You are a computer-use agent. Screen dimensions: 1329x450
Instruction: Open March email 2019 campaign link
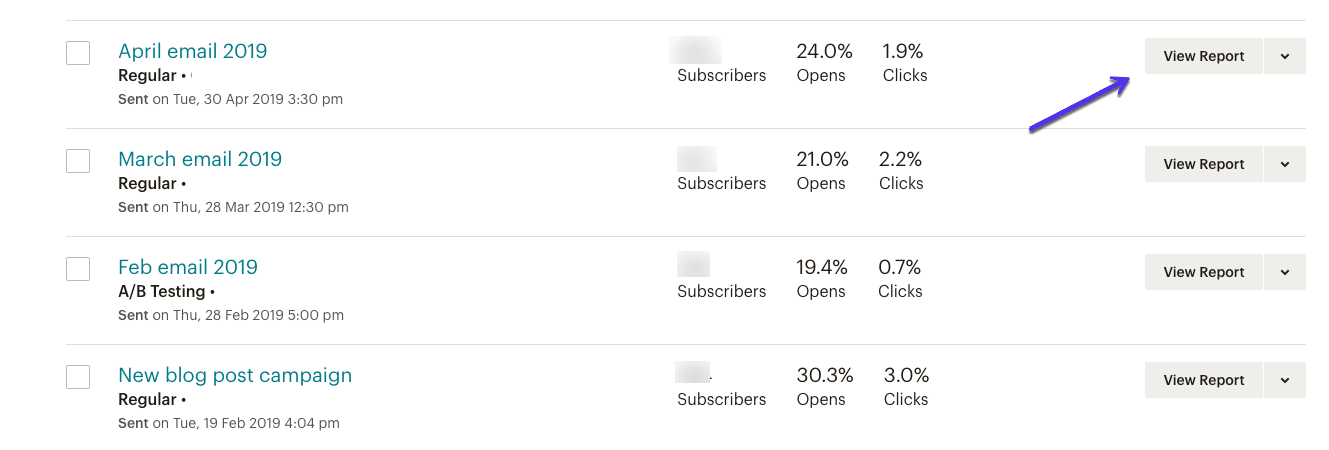200,159
